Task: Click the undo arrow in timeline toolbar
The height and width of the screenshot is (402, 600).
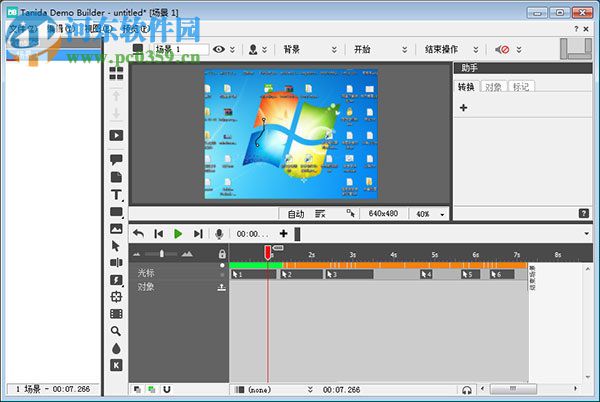Action: tap(139, 233)
